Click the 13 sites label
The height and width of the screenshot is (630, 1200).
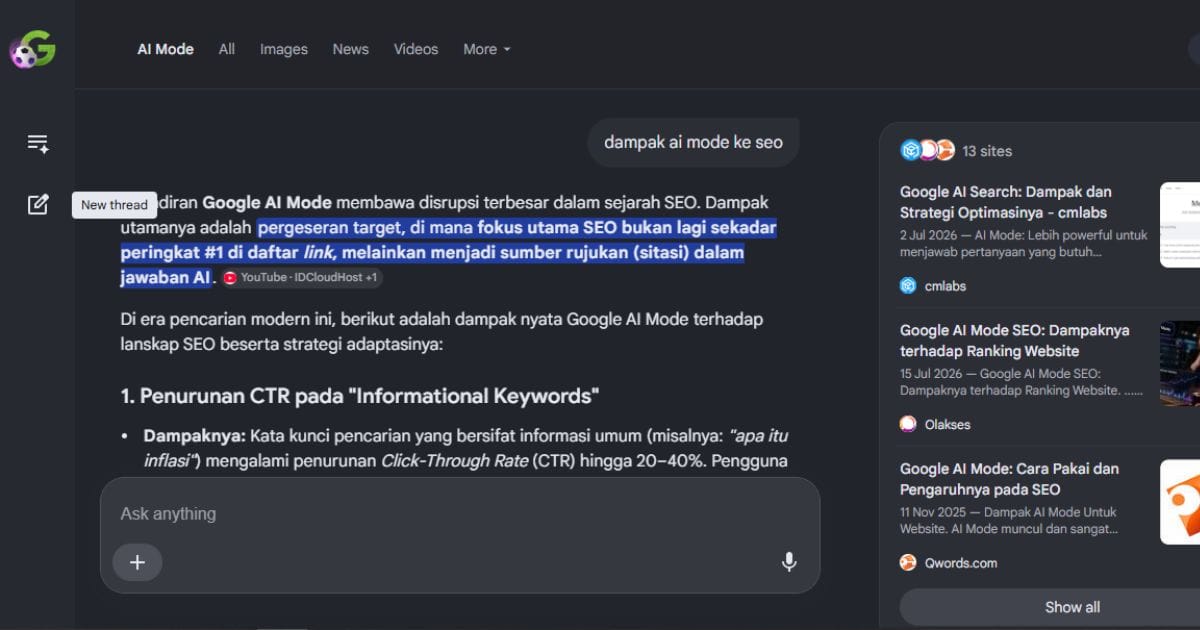(x=987, y=151)
